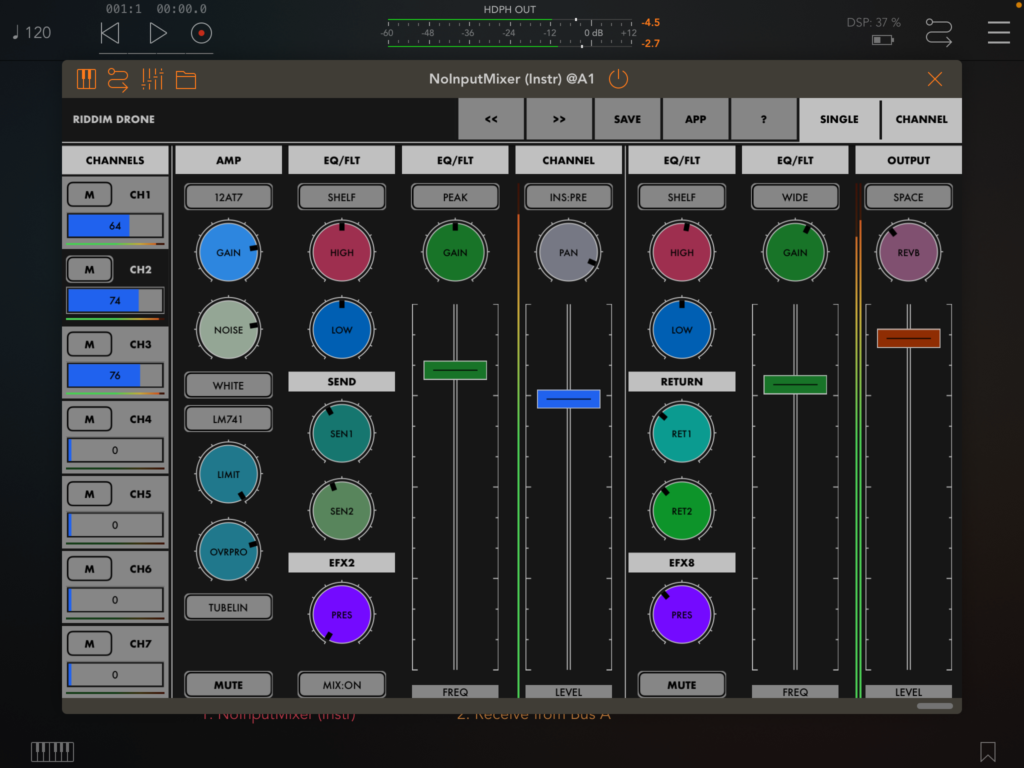
Task: Change the first EQ SHELF type selector
Action: (x=342, y=197)
